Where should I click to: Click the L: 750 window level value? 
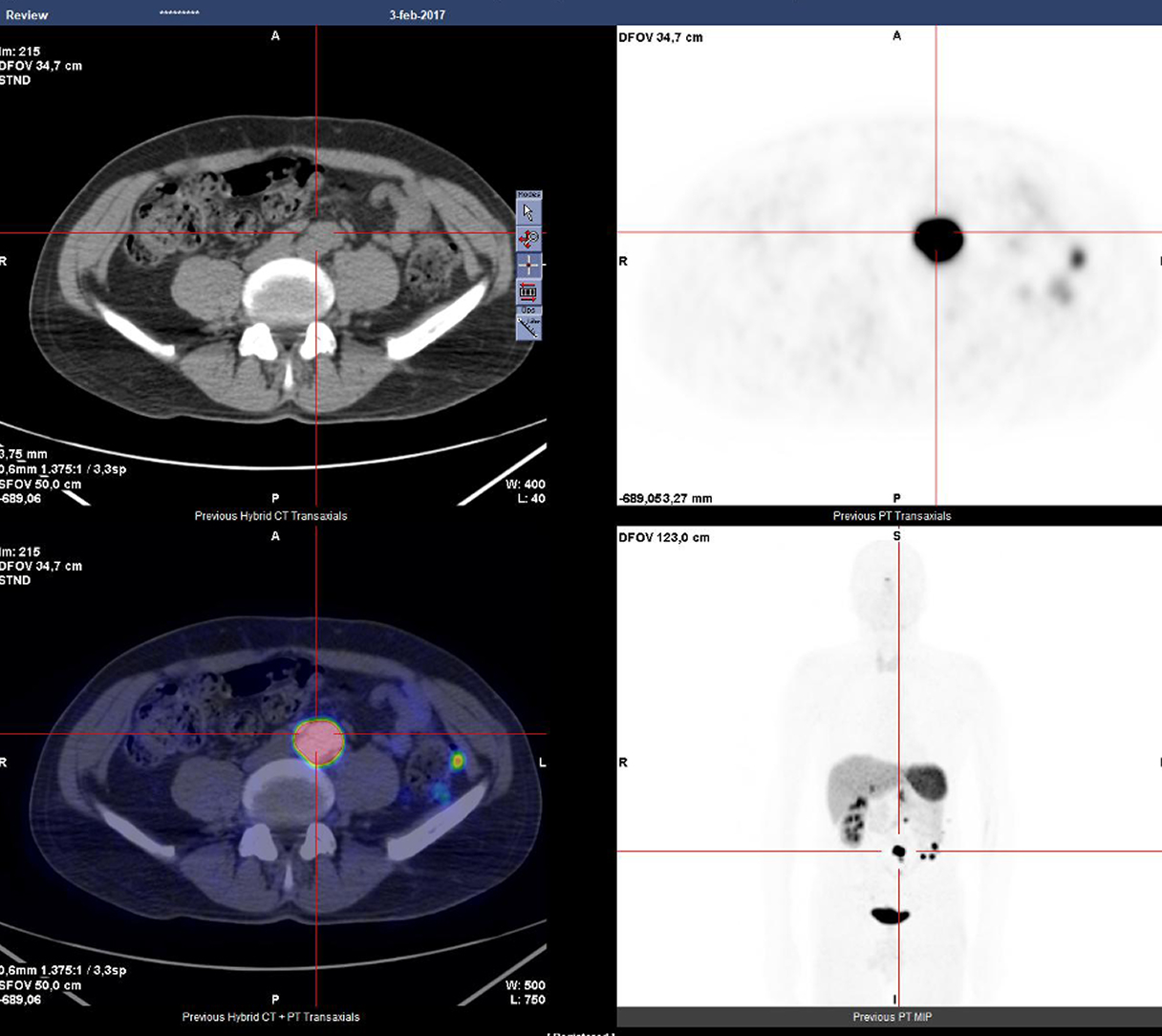click(527, 999)
